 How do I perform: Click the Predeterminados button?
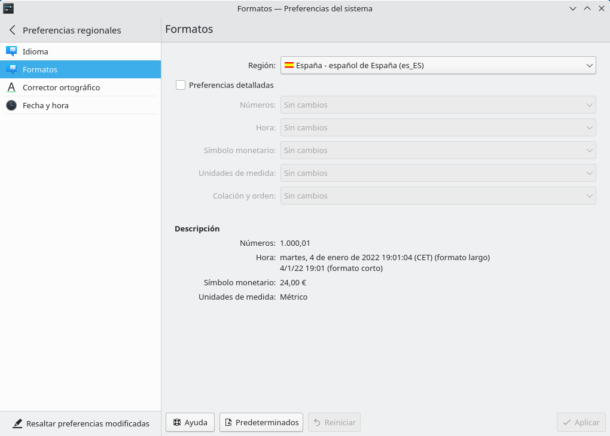click(261, 422)
